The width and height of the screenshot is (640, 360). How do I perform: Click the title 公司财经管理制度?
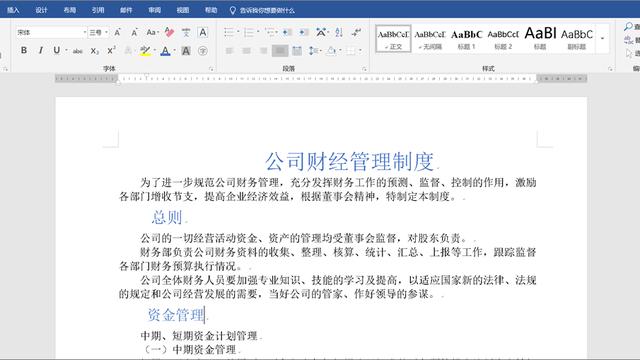349,162
